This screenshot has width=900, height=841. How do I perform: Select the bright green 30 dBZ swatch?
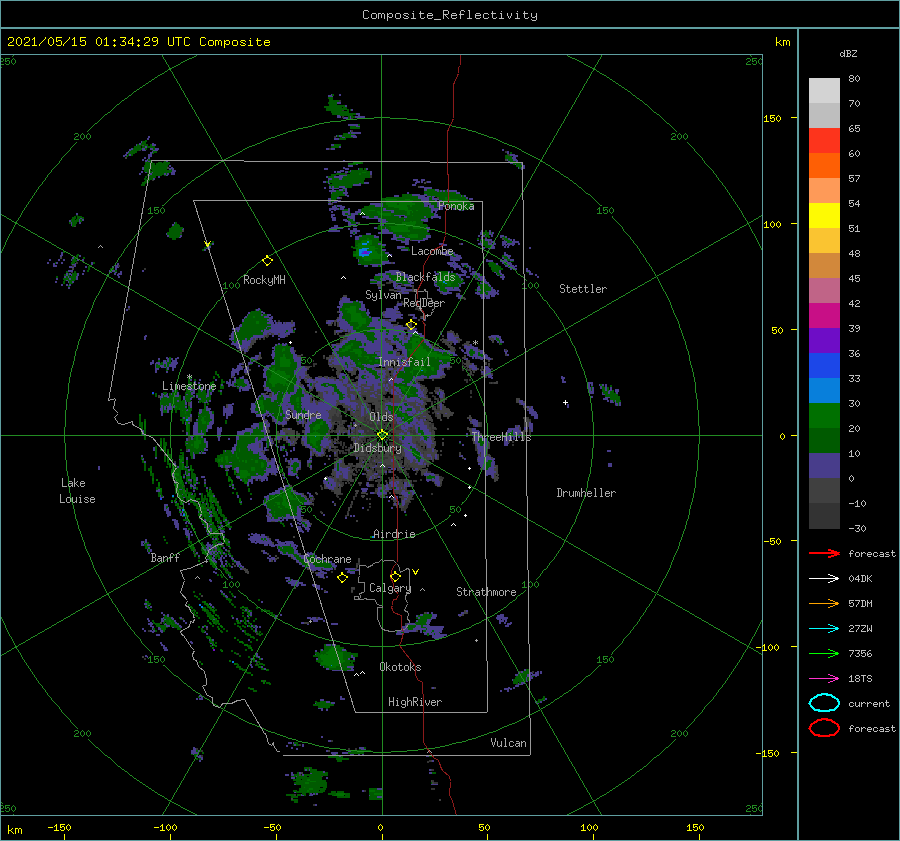point(824,416)
